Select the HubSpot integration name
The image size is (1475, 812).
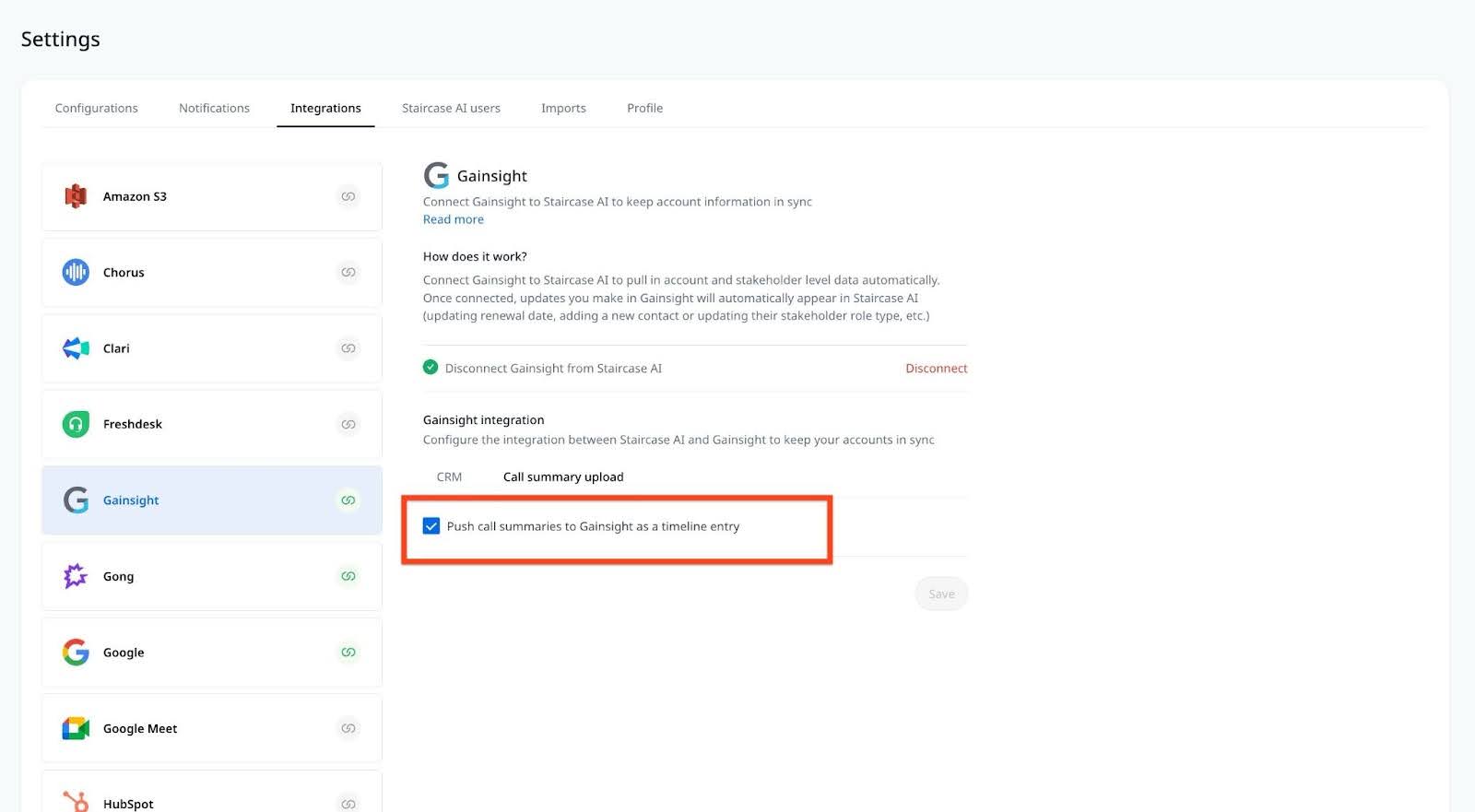[128, 804]
